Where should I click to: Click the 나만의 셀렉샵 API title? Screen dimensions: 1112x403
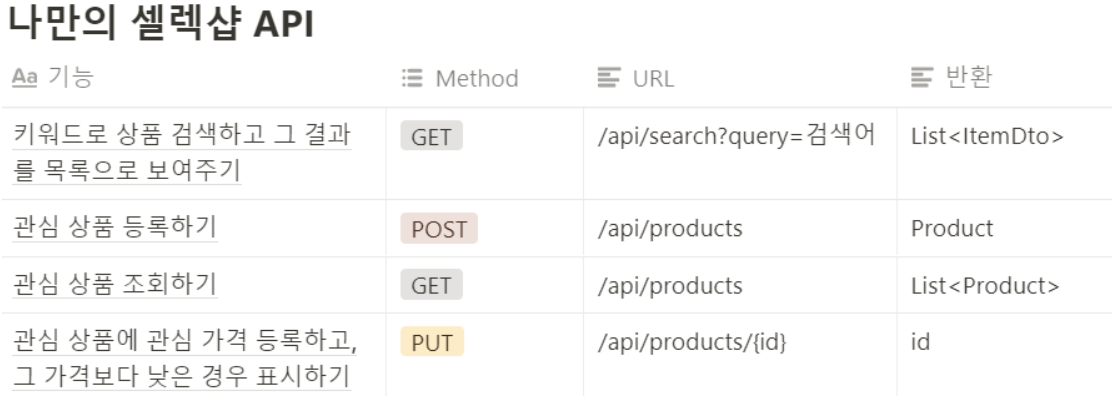pos(160,23)
